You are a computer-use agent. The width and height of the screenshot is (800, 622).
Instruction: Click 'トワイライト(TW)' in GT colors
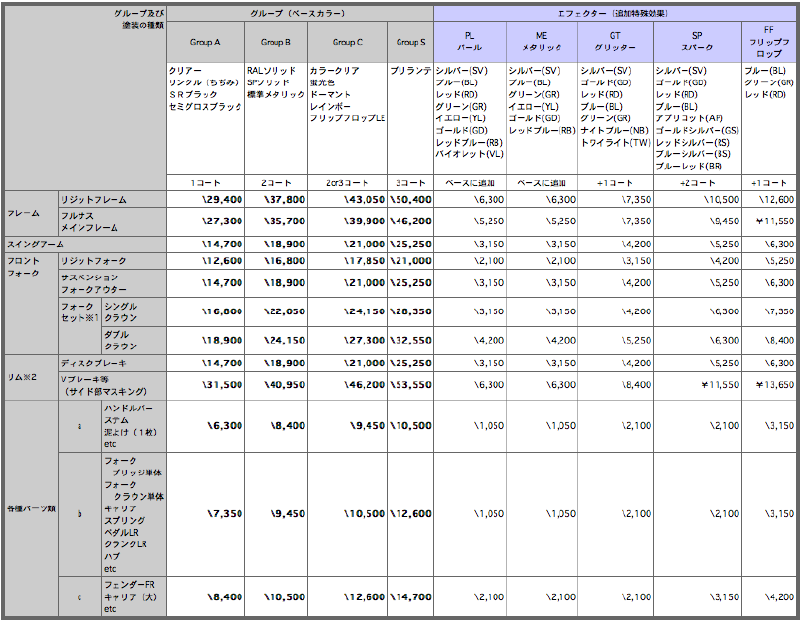615,143
